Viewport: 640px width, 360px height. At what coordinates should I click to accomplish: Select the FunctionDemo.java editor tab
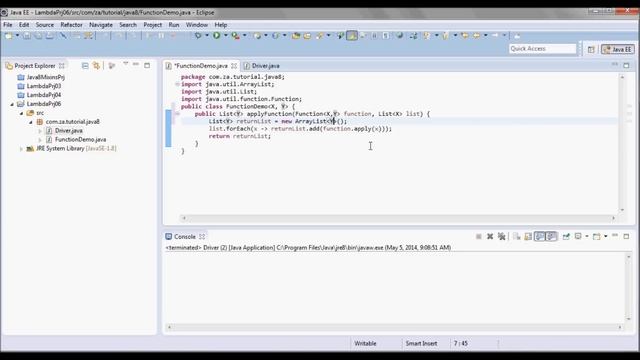[201, 66]
